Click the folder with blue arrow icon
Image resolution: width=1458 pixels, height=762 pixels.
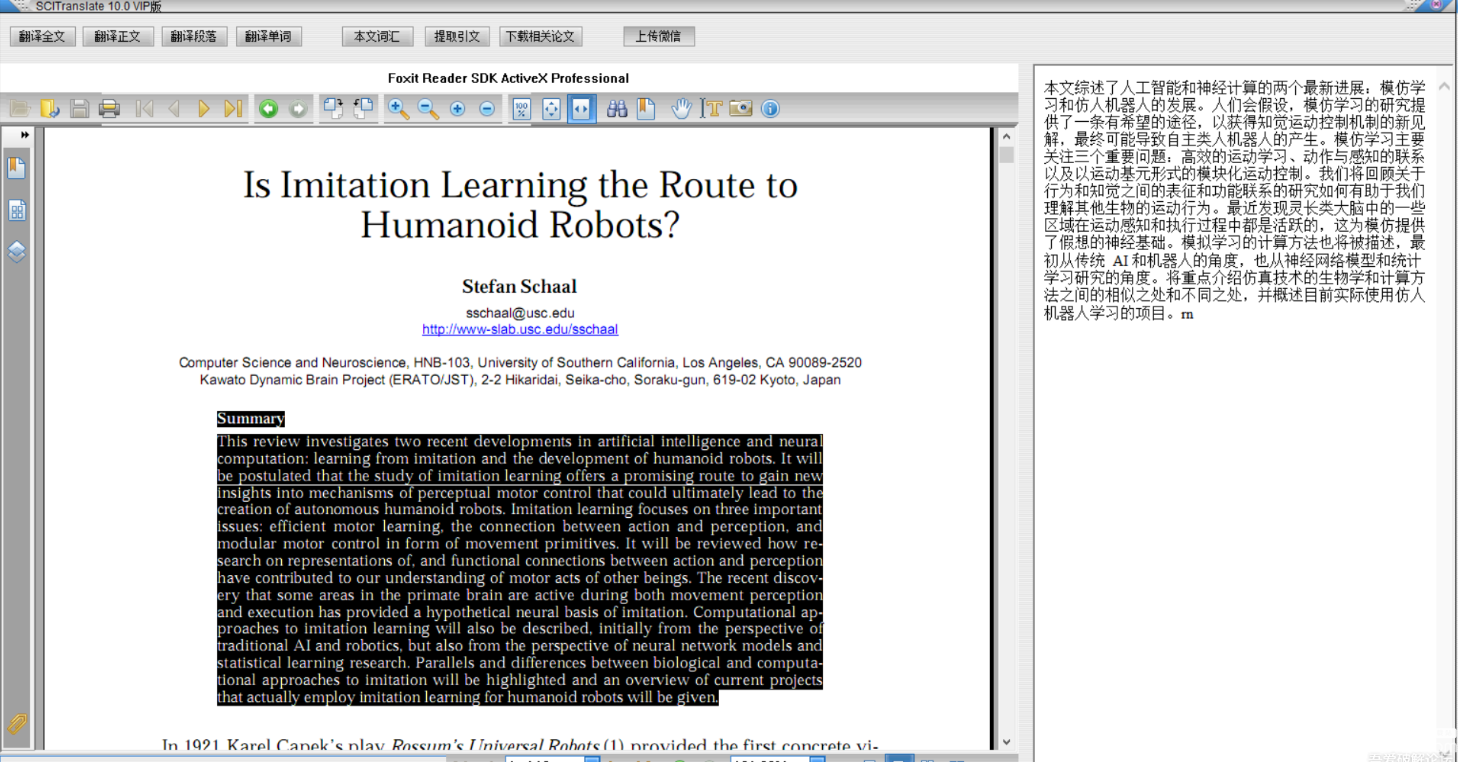(50, 109)
